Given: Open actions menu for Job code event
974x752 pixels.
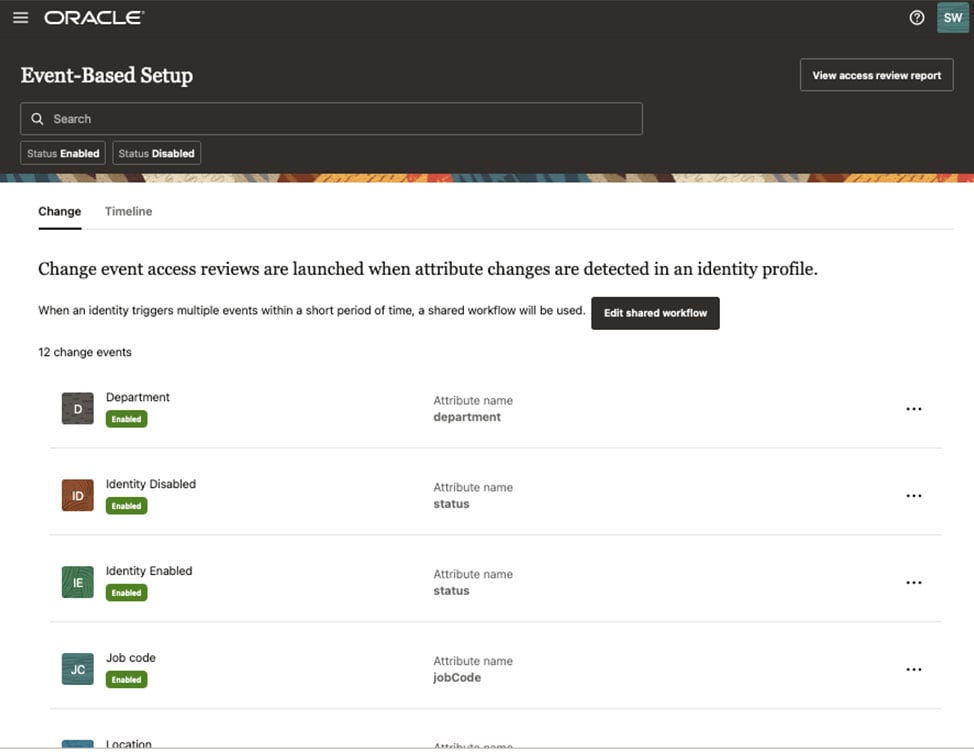Looking at the screenshot, I should tap(913, 670).
